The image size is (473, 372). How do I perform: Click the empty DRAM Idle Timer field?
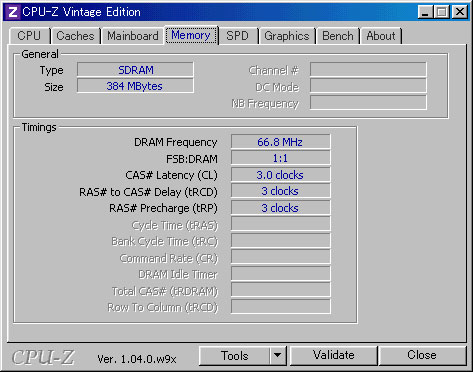pos(280,274)
